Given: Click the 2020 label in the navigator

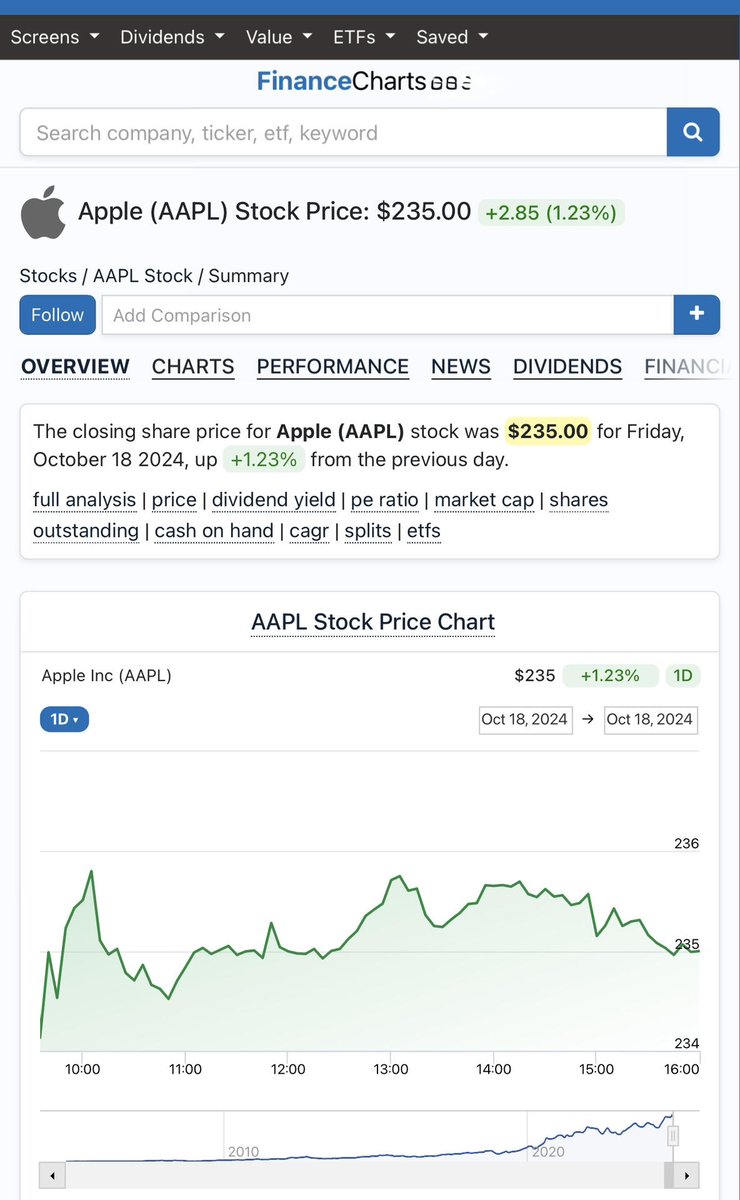Looking at the screenshot, I should coord(548,1152).
